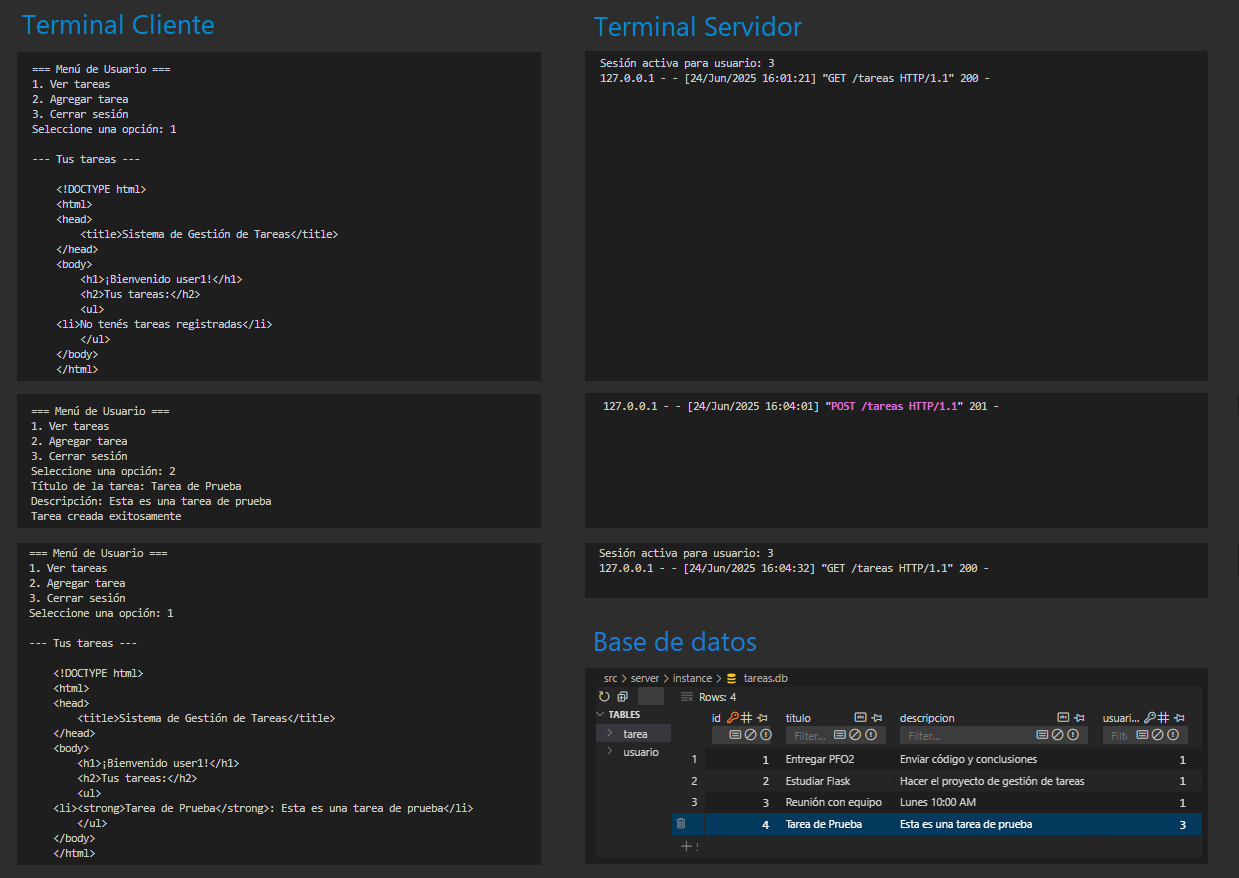Click the list icon in usuario filter box
The image size is (1239, 878).
1142,735
